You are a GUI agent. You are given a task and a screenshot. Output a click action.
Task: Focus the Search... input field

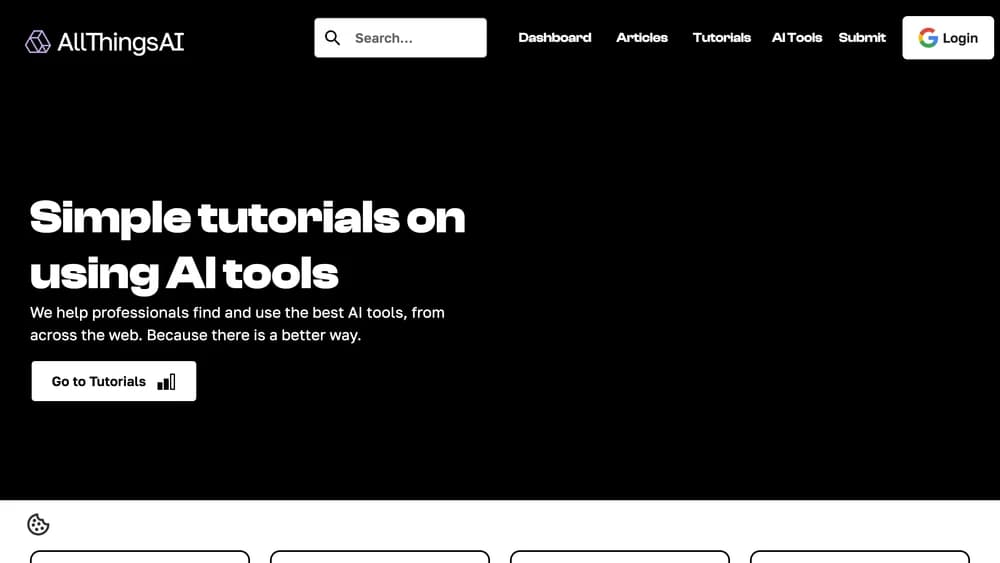click(x=400, y=38)
